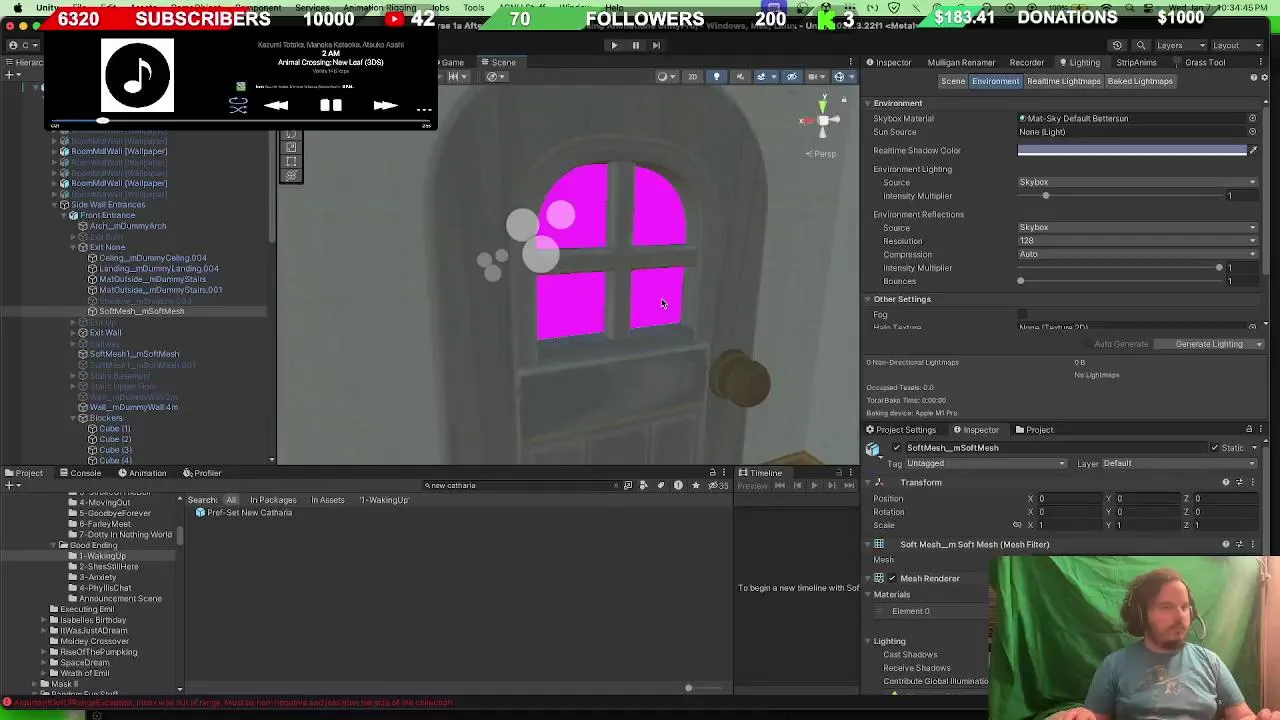The height and width of the screenshot is (720, 1280).
Task: Open Generate Lighting dropdown arrow
Action: (x=1258, y=344)
